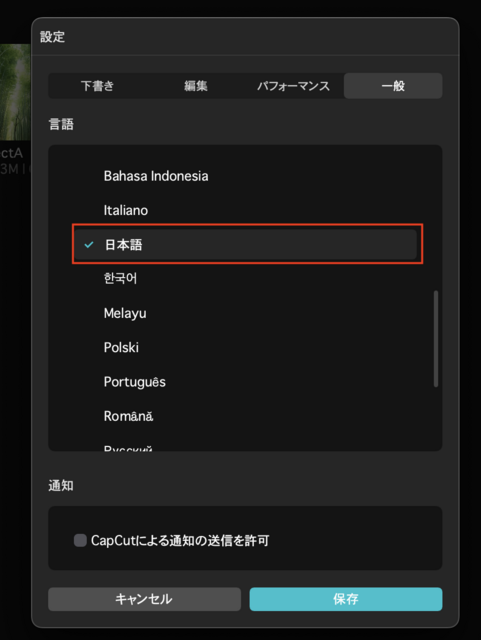
Task: Click the キャンセル button
Action: [x=144, y=599]
